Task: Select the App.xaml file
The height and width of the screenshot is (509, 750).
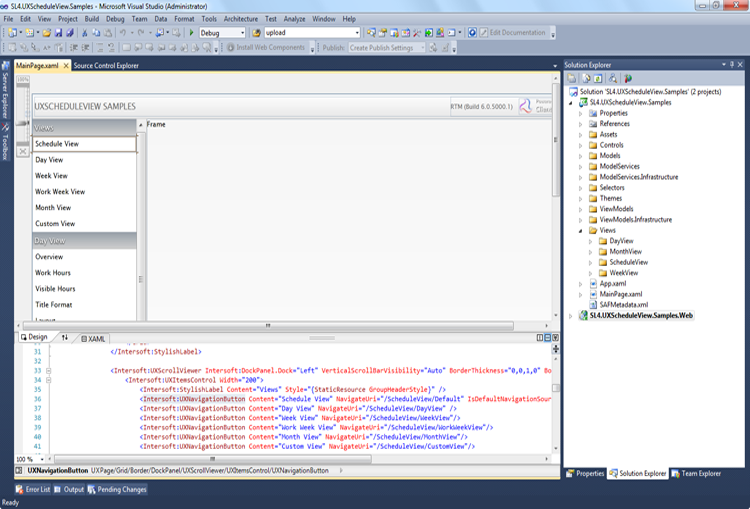Action: coord(613,284)
